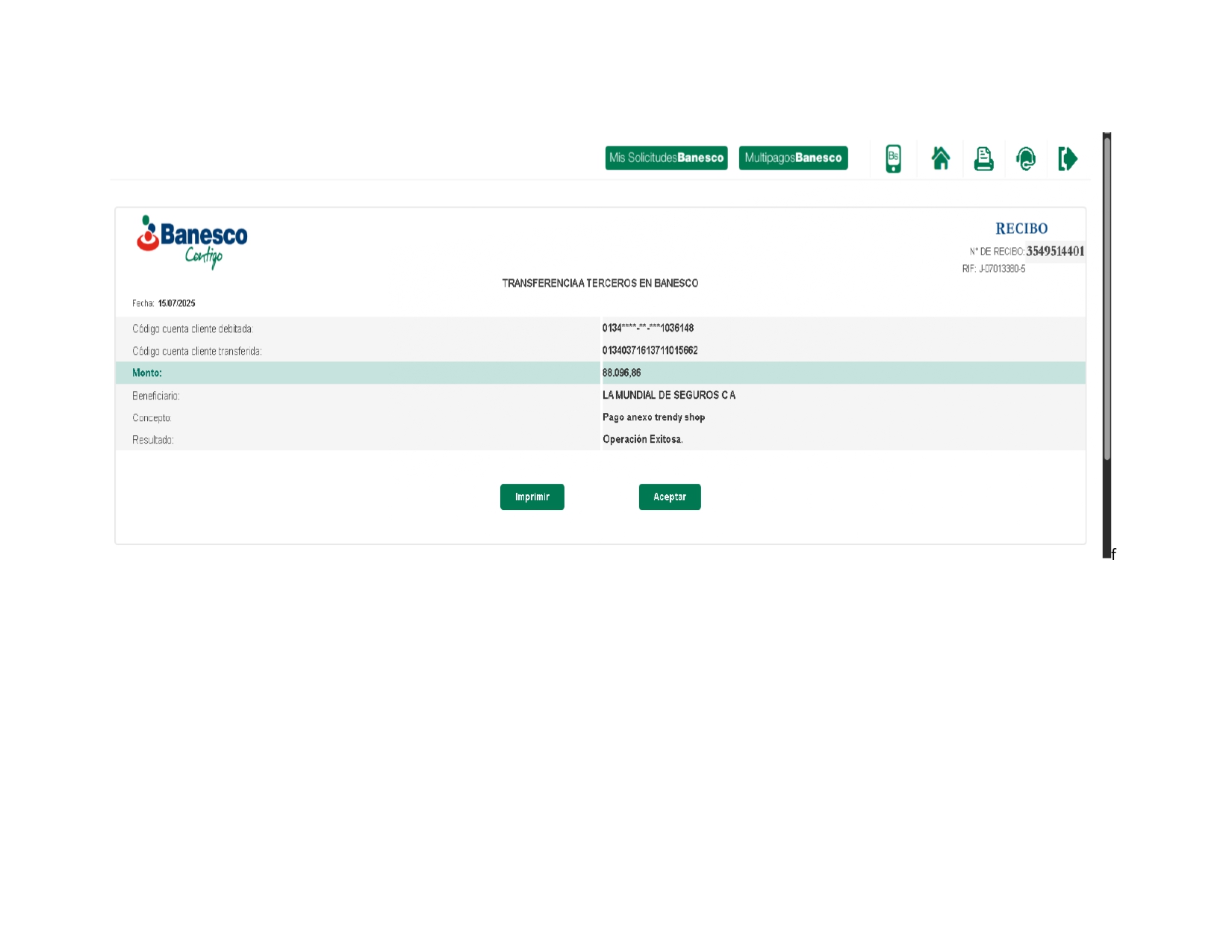Image resolution: width=1232 pixels, height=952 pixels.
Task: Click the Operación Exitosa result text
Action: tap(642, 440)
